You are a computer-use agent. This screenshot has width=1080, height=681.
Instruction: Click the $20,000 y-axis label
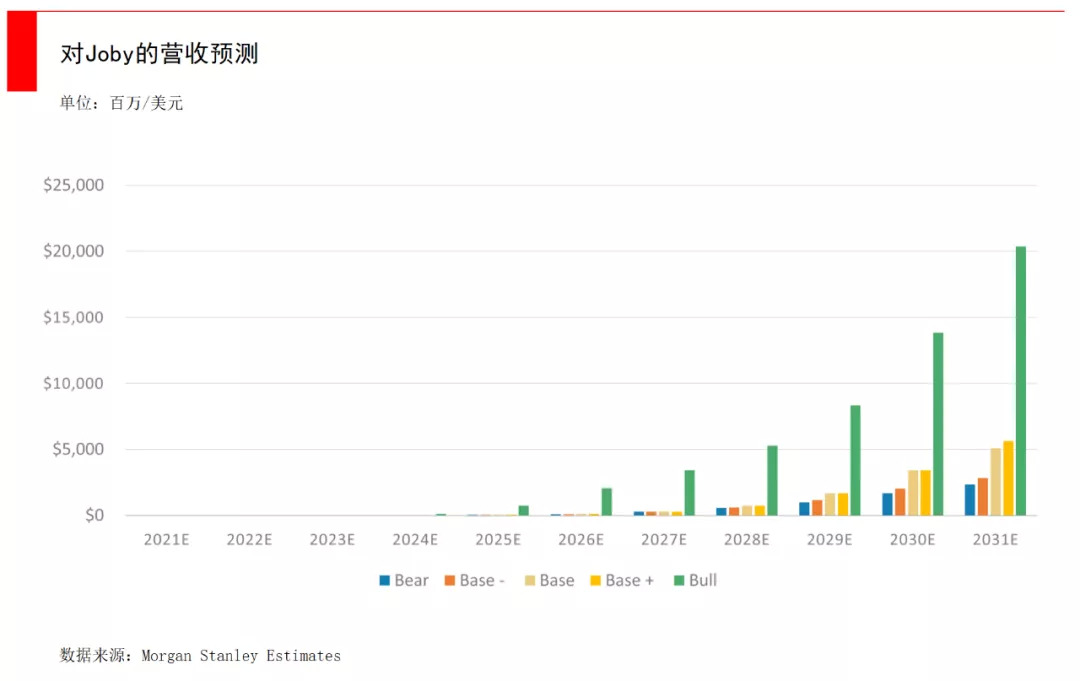point(73,251)
